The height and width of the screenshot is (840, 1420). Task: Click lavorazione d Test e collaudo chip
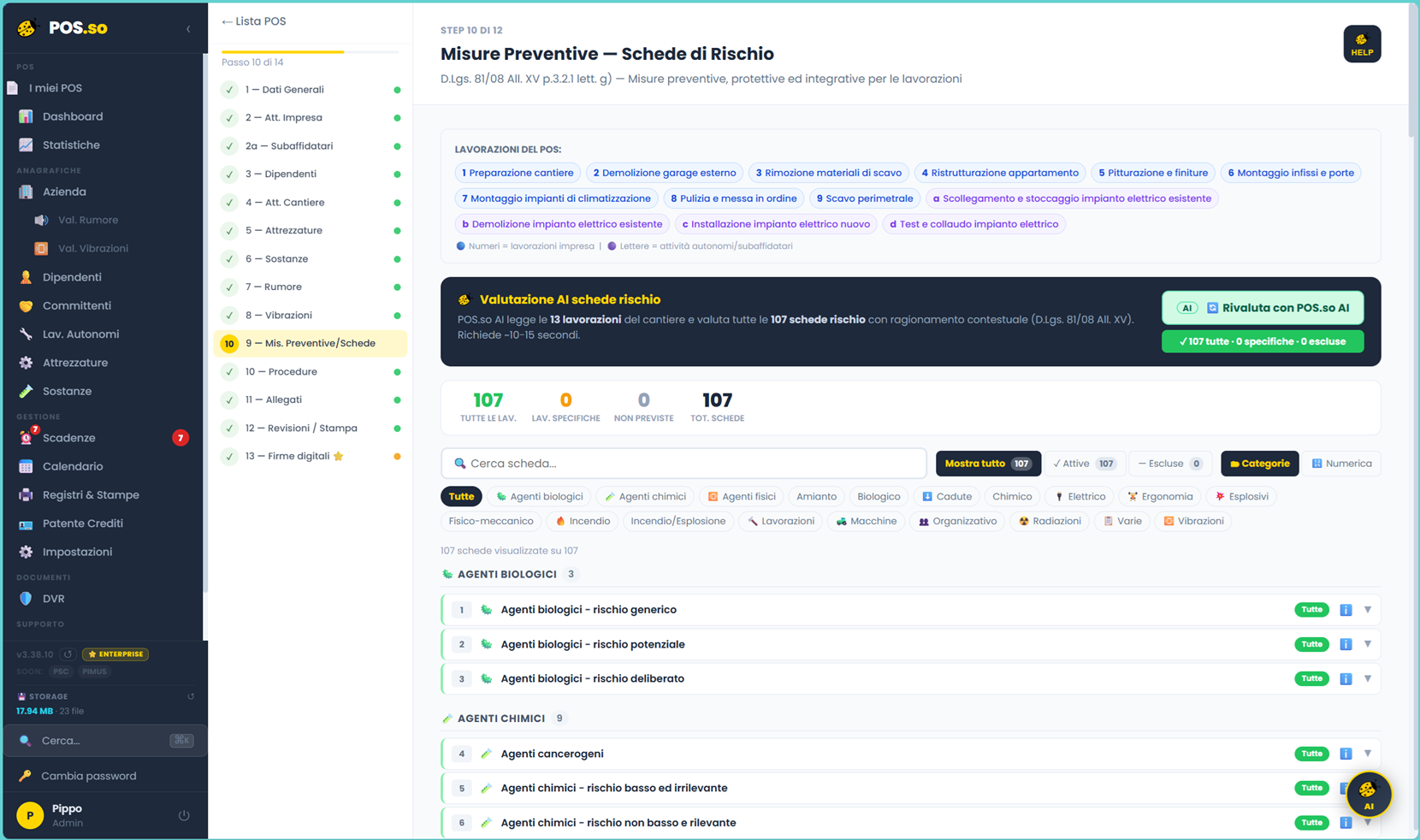pyautogui.click(x=974, y=224)
